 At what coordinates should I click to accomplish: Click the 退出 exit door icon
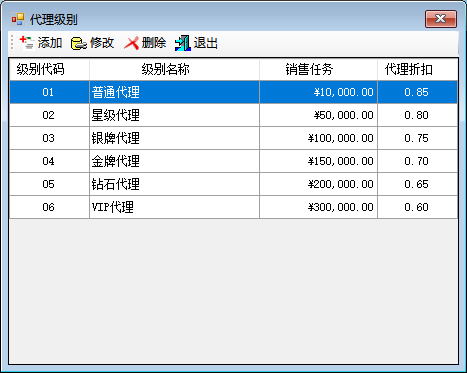(x=183, y=43)
